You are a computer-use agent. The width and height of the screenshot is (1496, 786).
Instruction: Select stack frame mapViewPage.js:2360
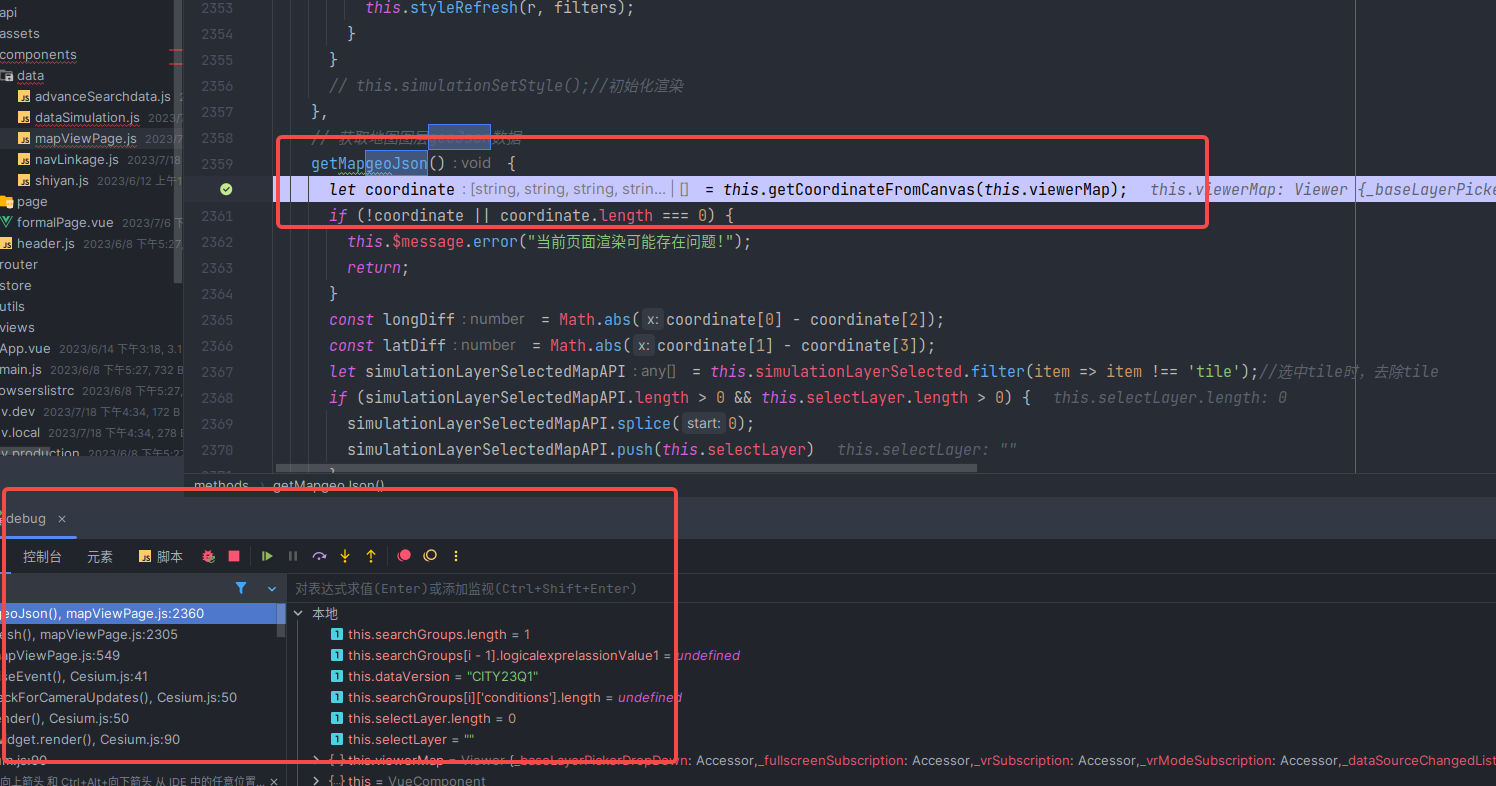click(138, 614)
